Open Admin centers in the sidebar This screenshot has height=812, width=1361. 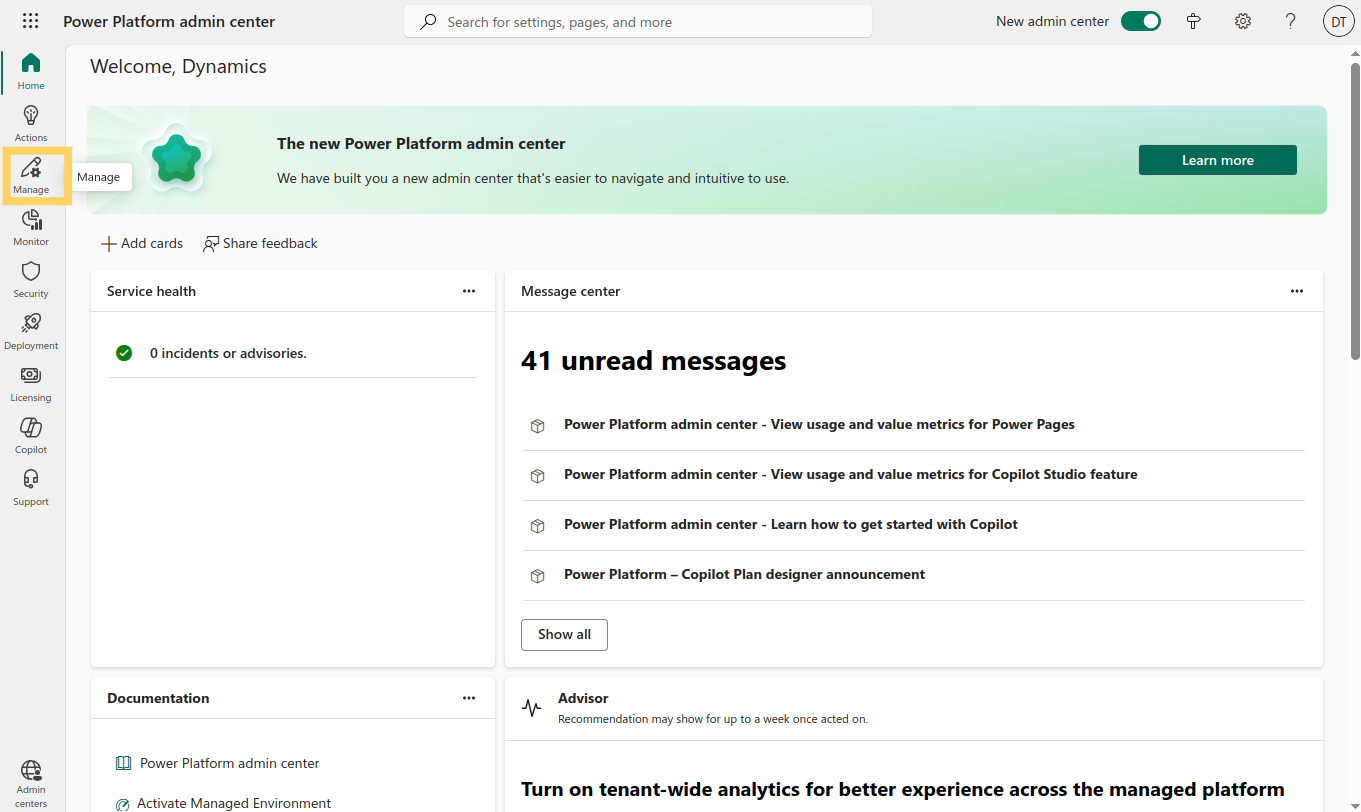[x=31, y=783]
